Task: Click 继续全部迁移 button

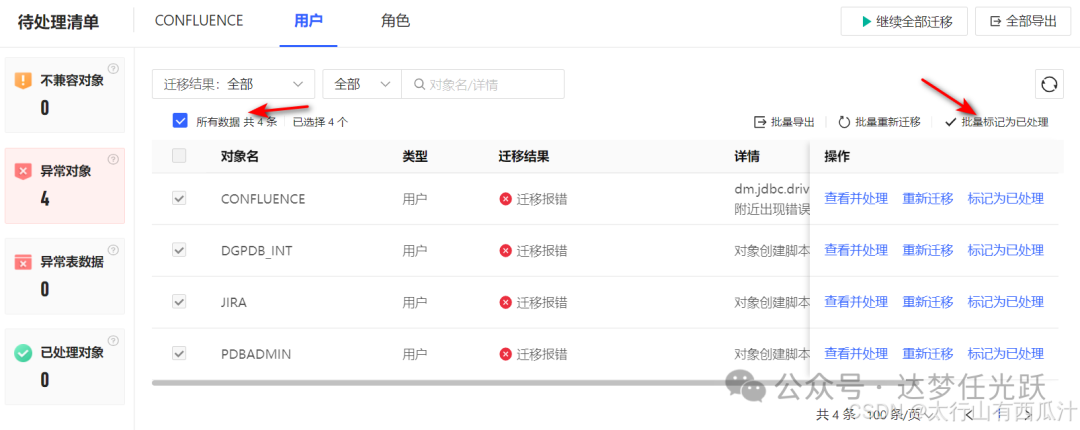Action: pyautogui.click(x=904, y=21)
